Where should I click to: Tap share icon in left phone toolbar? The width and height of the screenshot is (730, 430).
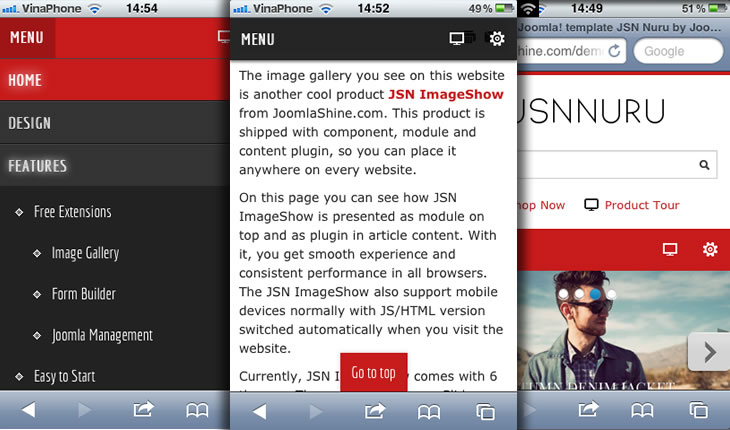click(x=143, y=410)
